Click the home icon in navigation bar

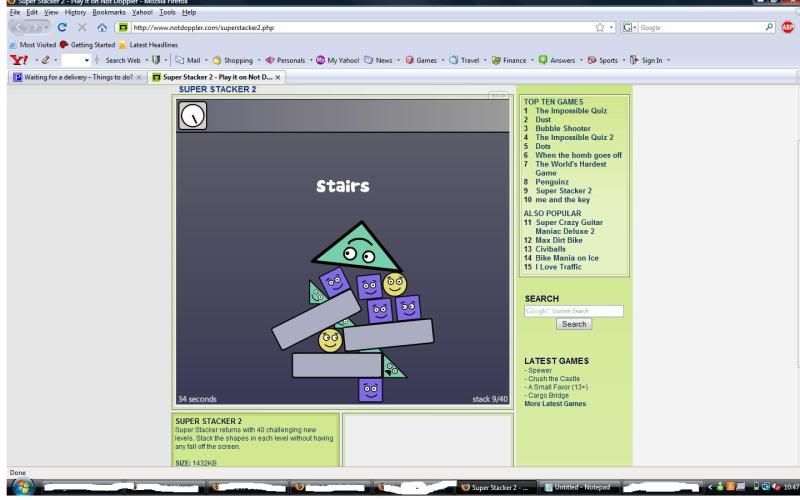pyautogui.click(x=101, y=27)
